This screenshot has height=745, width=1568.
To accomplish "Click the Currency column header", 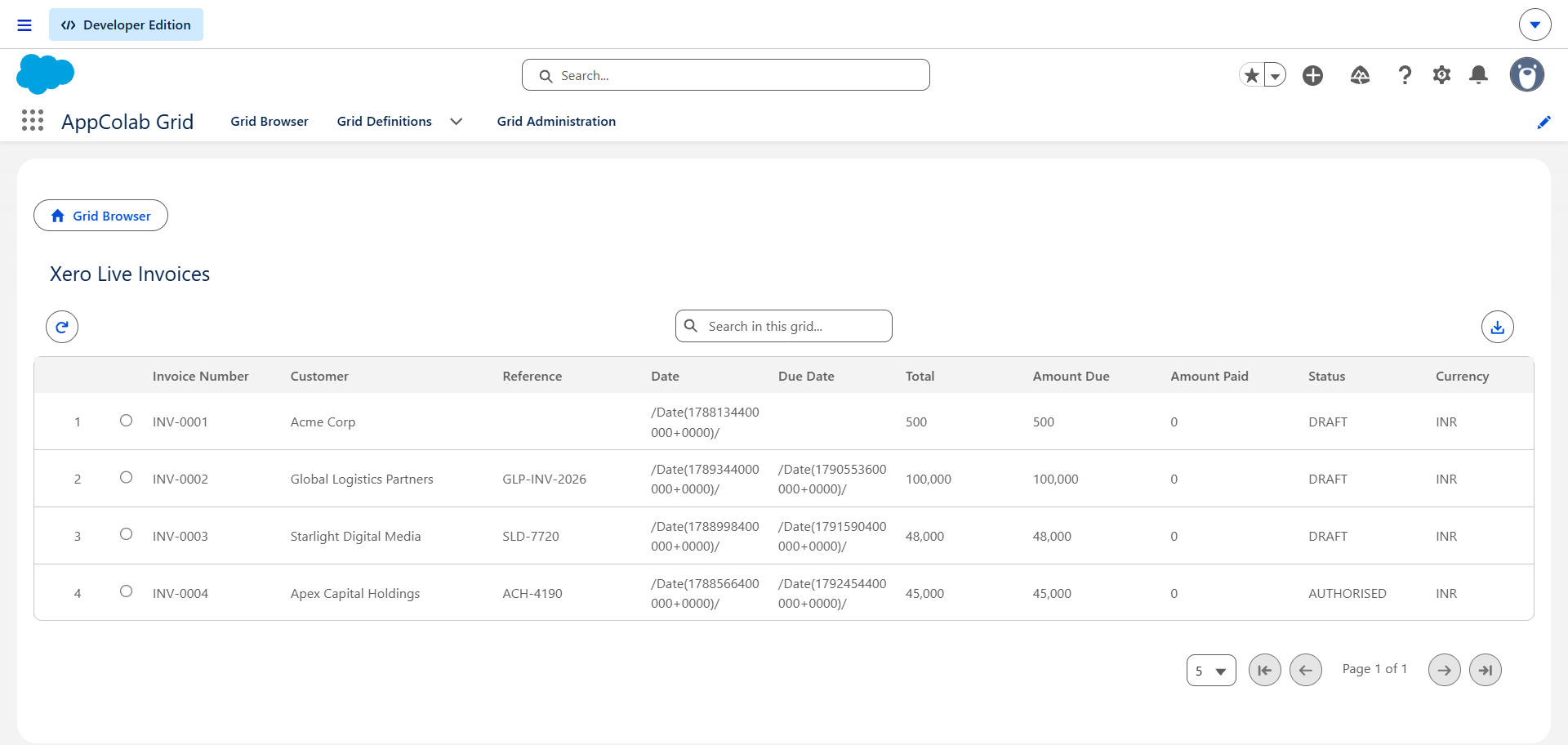I will tap(1462, 376).
